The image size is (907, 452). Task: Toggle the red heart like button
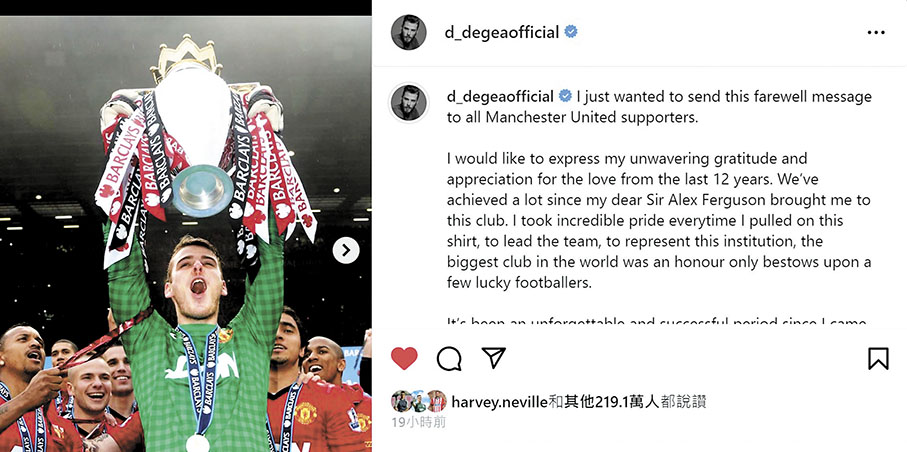pos(404,358)
